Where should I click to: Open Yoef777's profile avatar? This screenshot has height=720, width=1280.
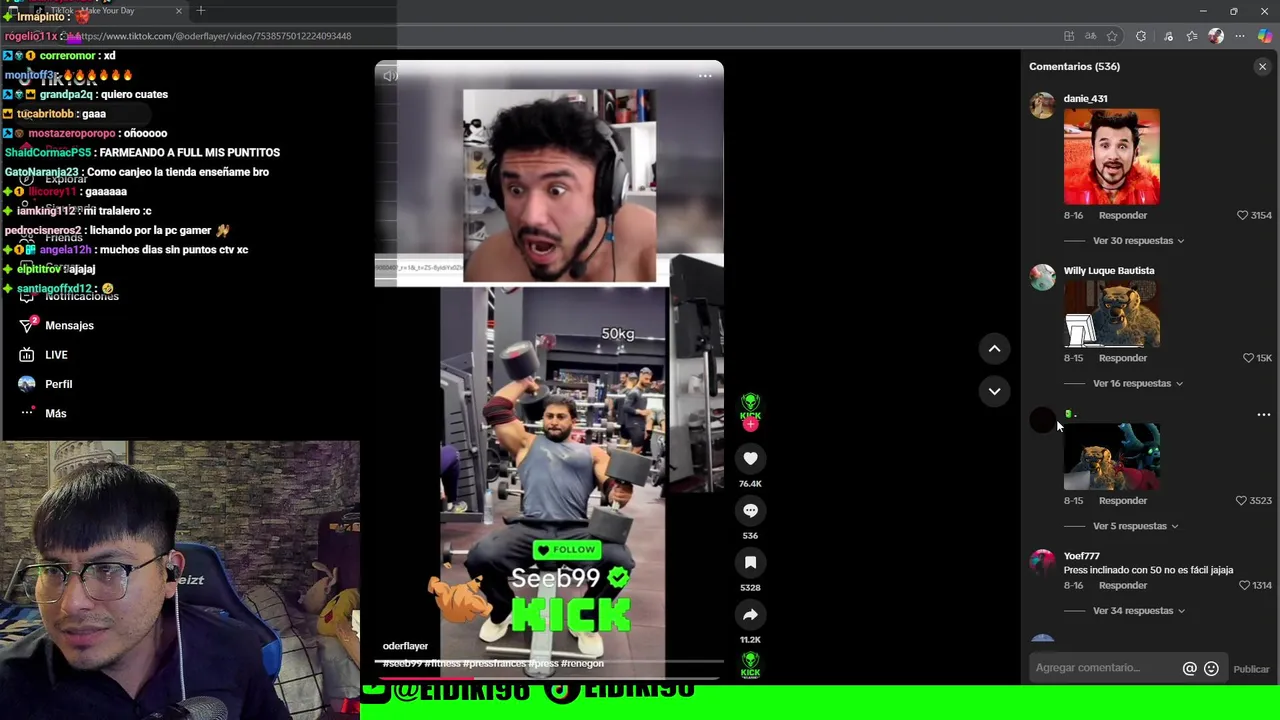[x=1042, y=562]
